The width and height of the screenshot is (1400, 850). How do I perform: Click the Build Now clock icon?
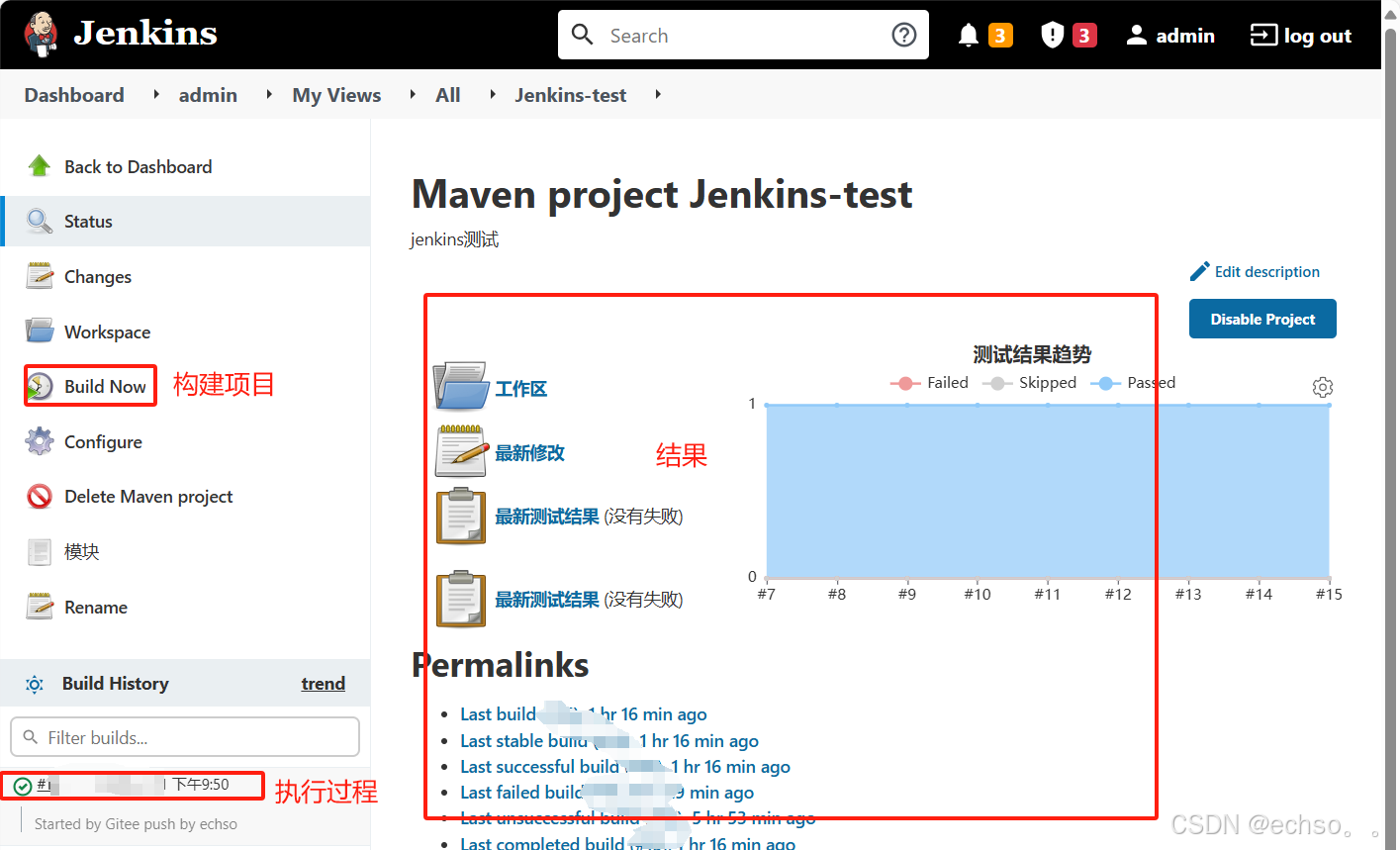point(40,386)
